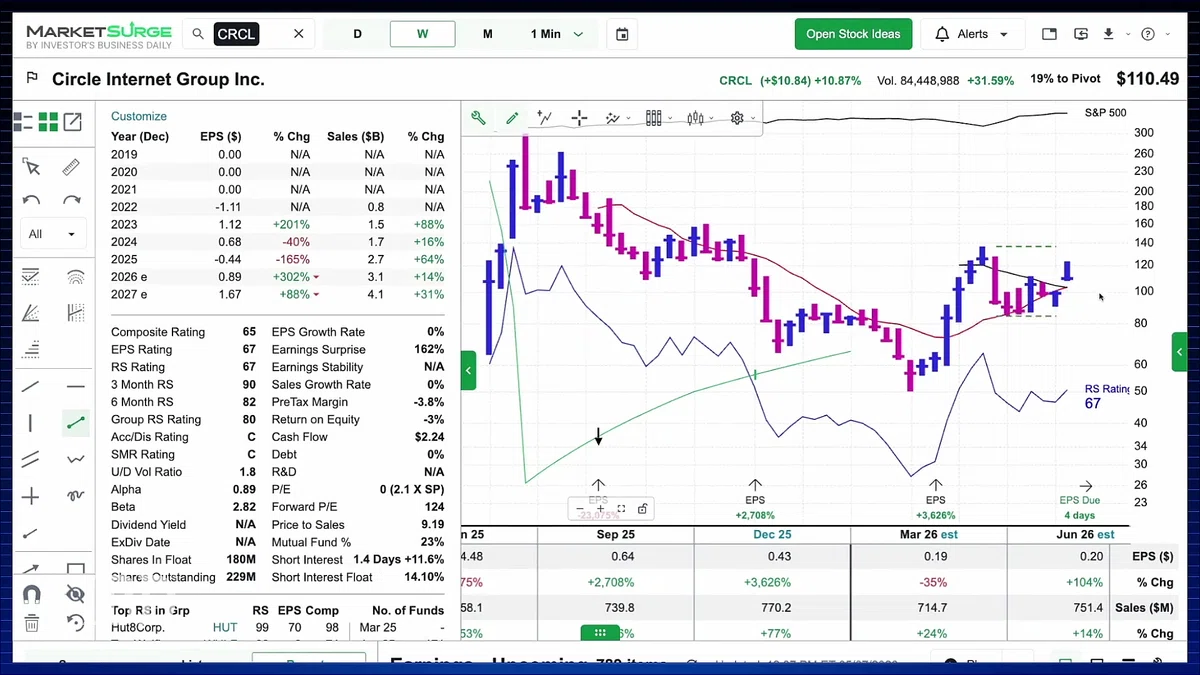Screen dimensions: 1200x675
Task: Open the 1 Min interval dropdown
Action: click(557, 34)
